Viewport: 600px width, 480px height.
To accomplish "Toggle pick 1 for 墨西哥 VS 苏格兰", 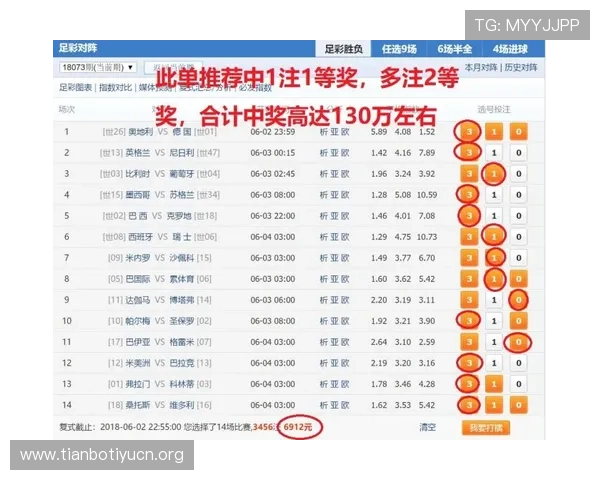I will click(x=494, y=195).
